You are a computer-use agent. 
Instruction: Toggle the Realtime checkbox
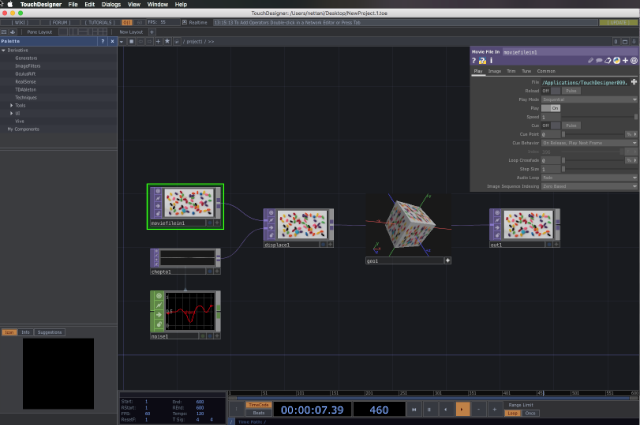coord(182,20)
